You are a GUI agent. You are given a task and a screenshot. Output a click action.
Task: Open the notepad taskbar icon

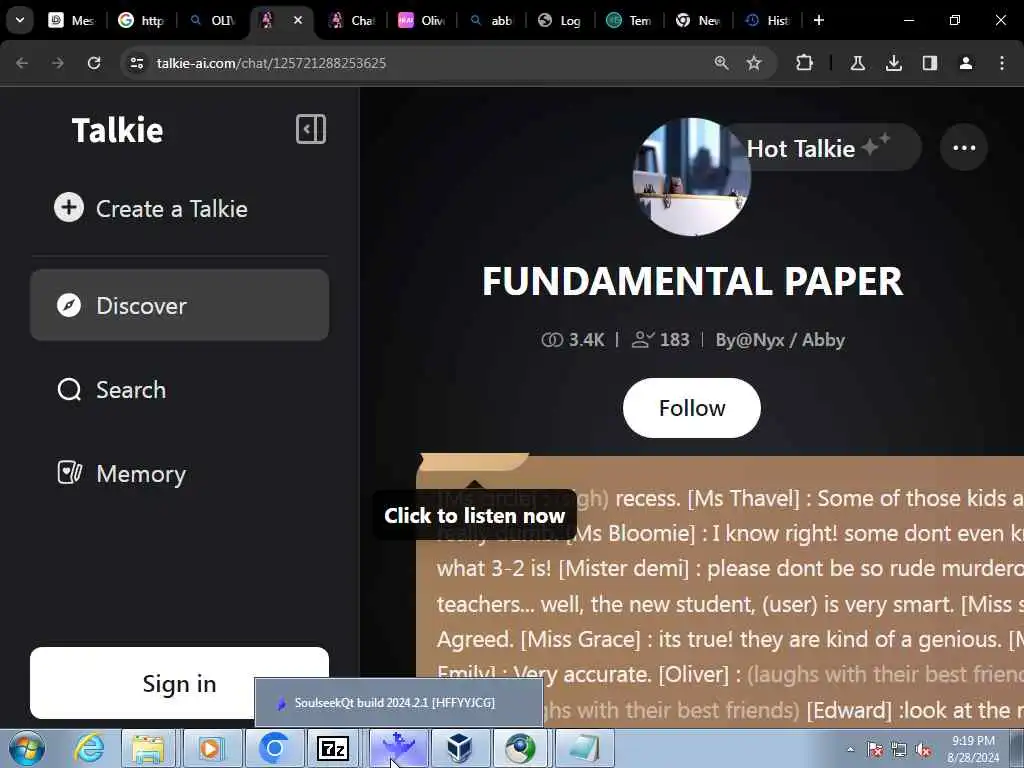click(x=583, y=748)
